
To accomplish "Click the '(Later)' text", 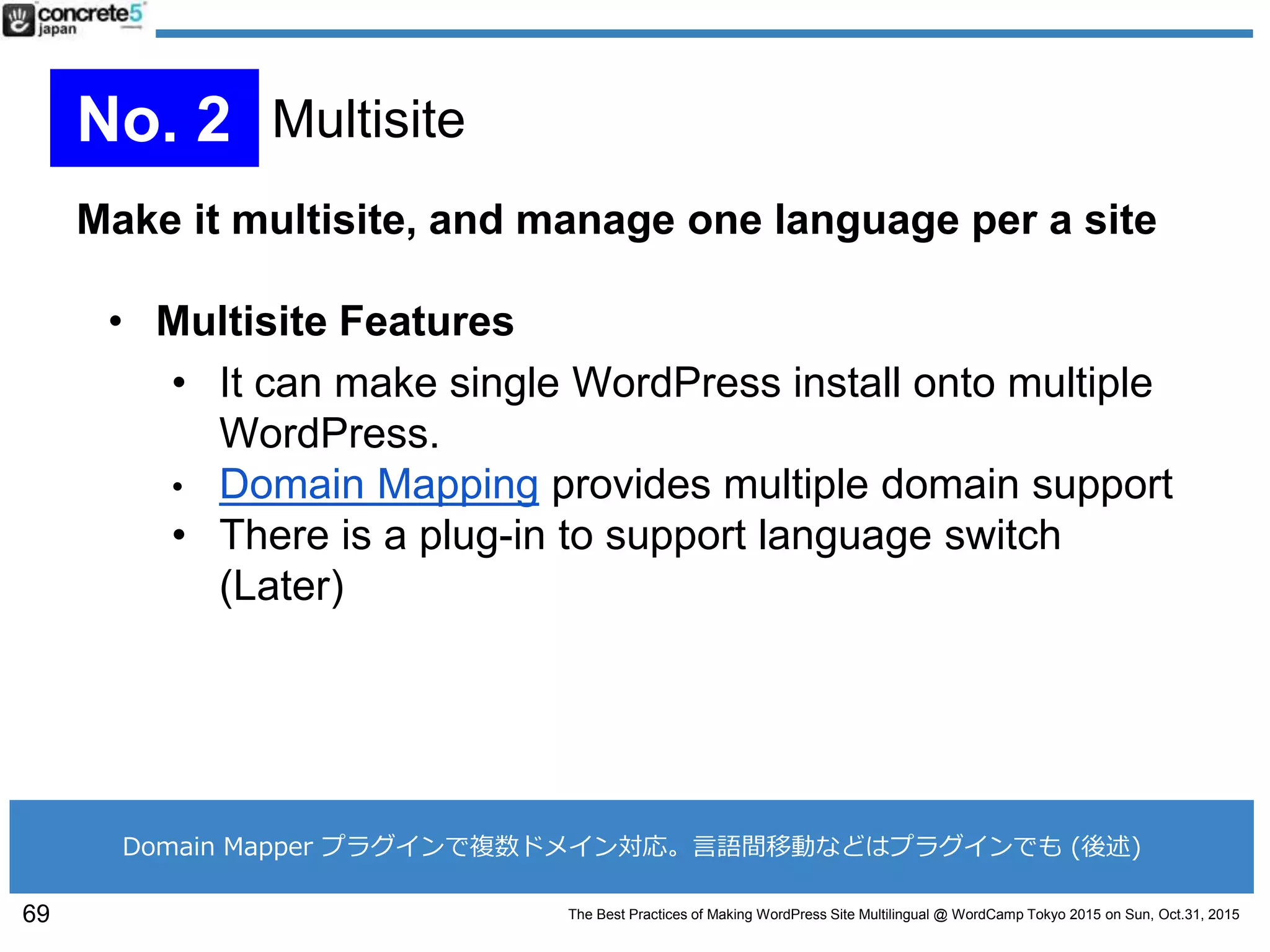I will [282, 586].
